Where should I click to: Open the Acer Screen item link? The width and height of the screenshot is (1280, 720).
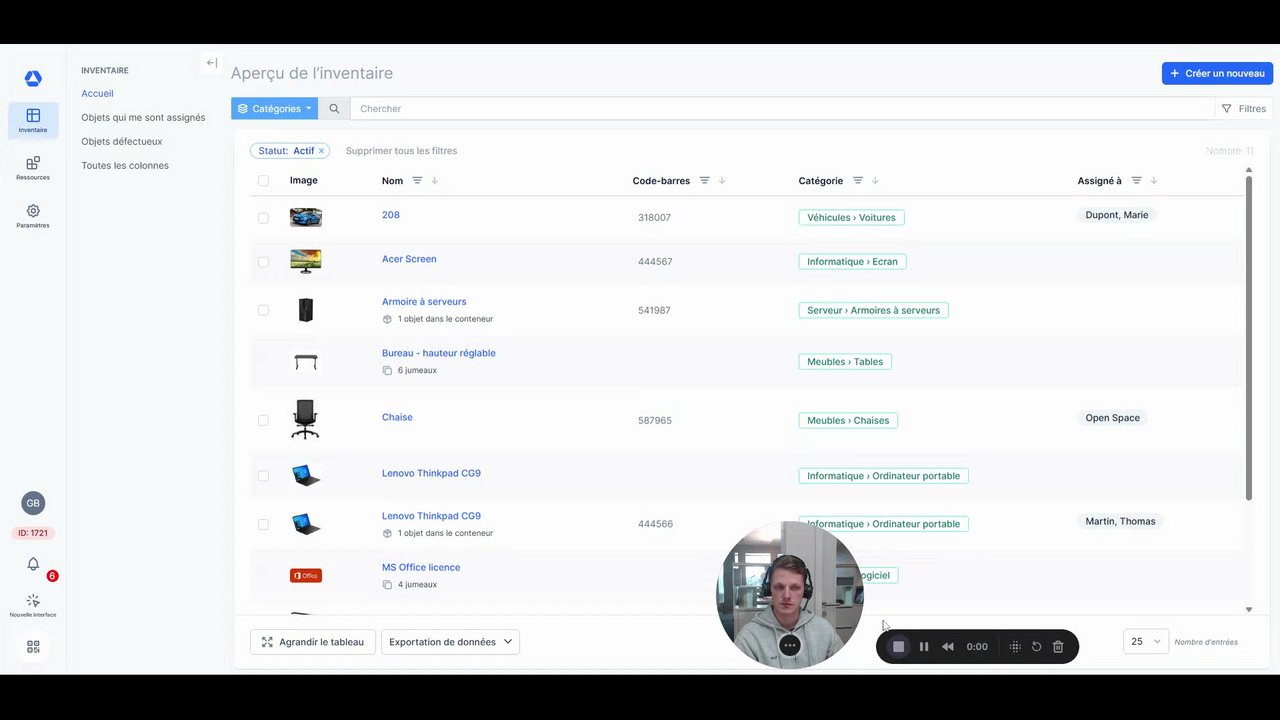click(x=409, y=259)
